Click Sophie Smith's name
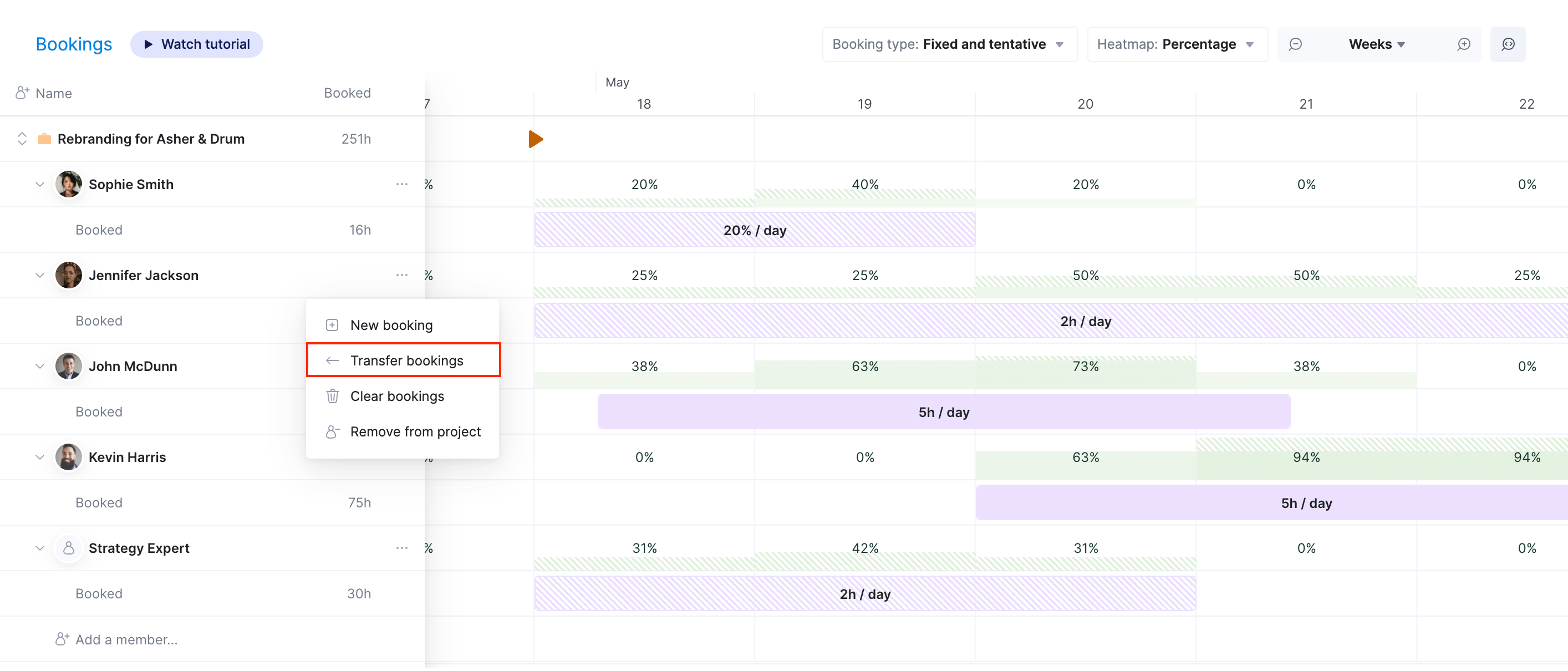The image size is (1568, 671). pyautogui.click(x=131, y=185)
